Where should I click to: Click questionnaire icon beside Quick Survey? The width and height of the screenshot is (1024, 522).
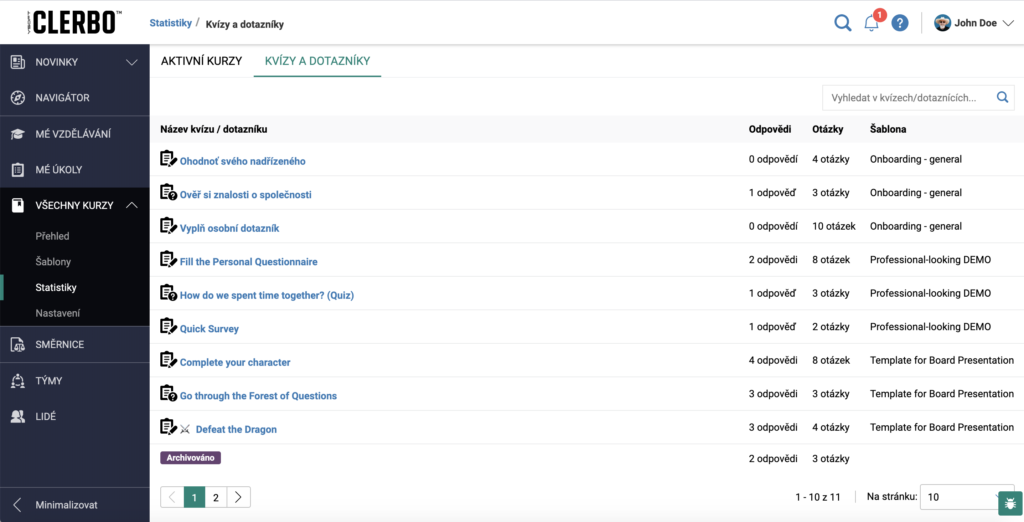click(x=168, y=326)
